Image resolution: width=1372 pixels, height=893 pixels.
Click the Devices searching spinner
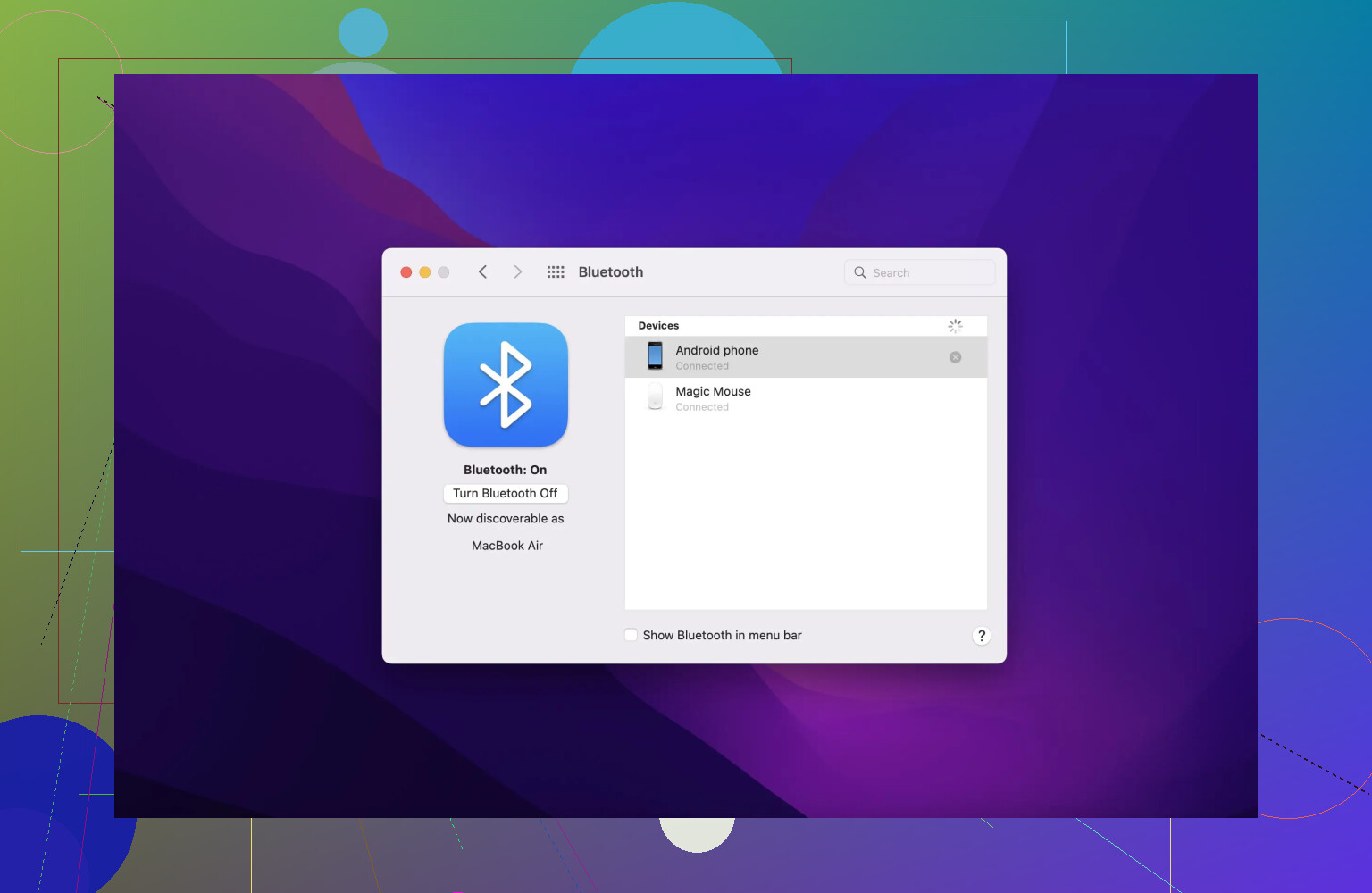coord(955,326)
